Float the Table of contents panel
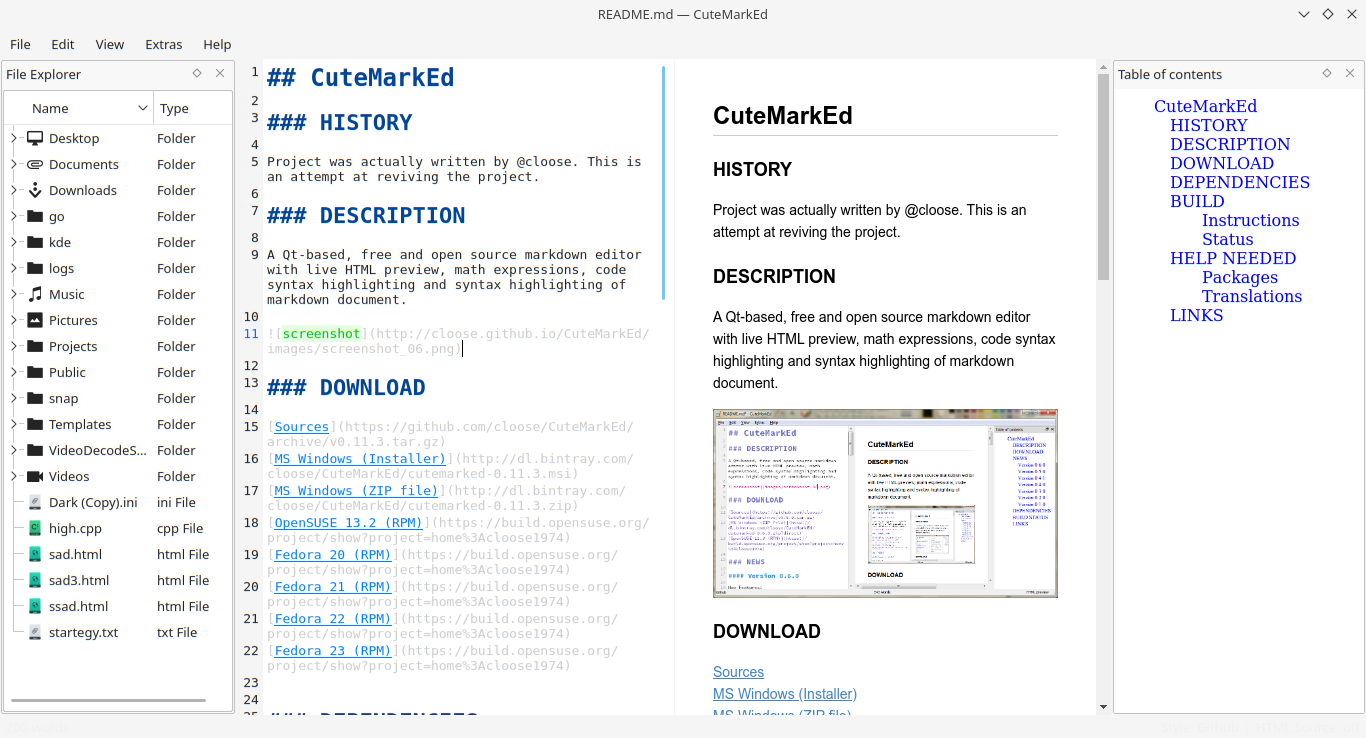Viewport: 1366px width, 738px height. pos(1327,73)
